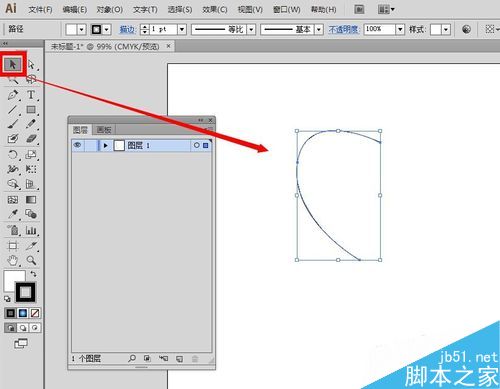Select the Free Transform tool
The image size is (500, 389).
coord(31,169)
